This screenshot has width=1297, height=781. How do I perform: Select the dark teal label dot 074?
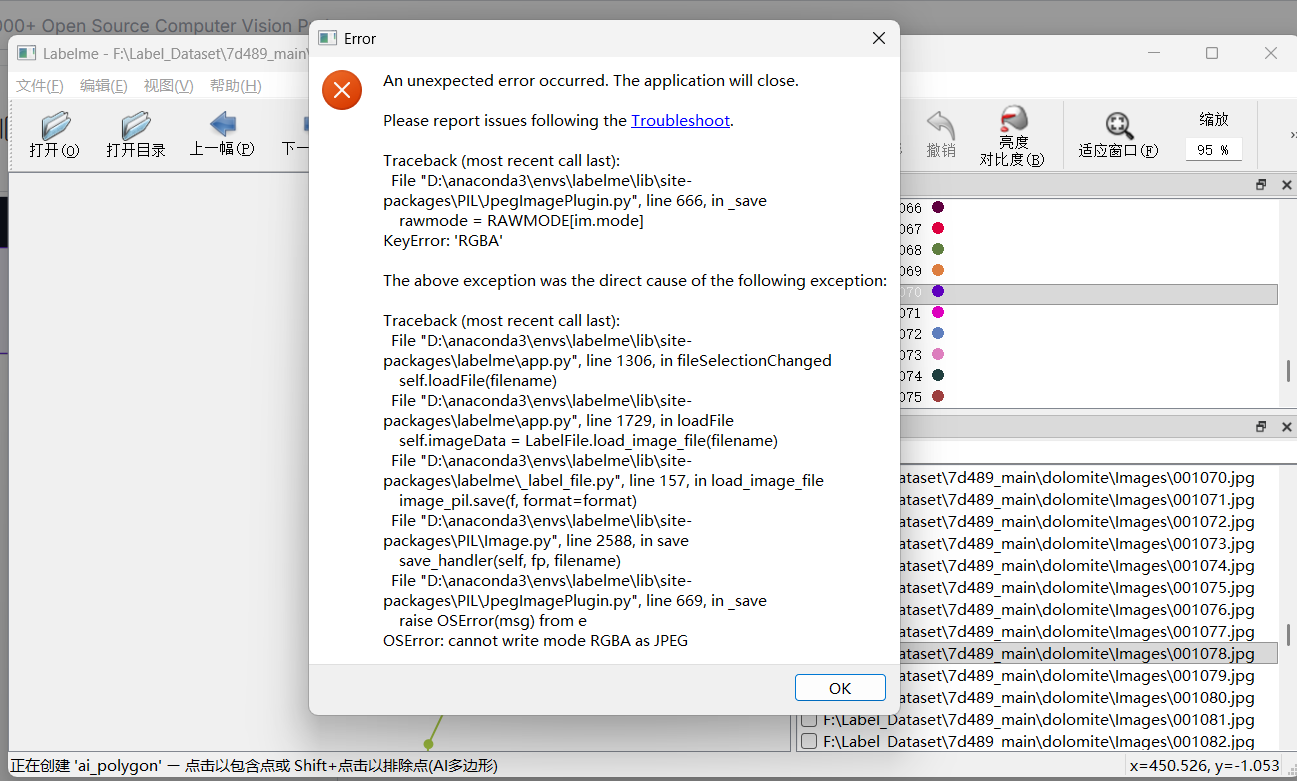pyautogui.click(x=938, y=376)
